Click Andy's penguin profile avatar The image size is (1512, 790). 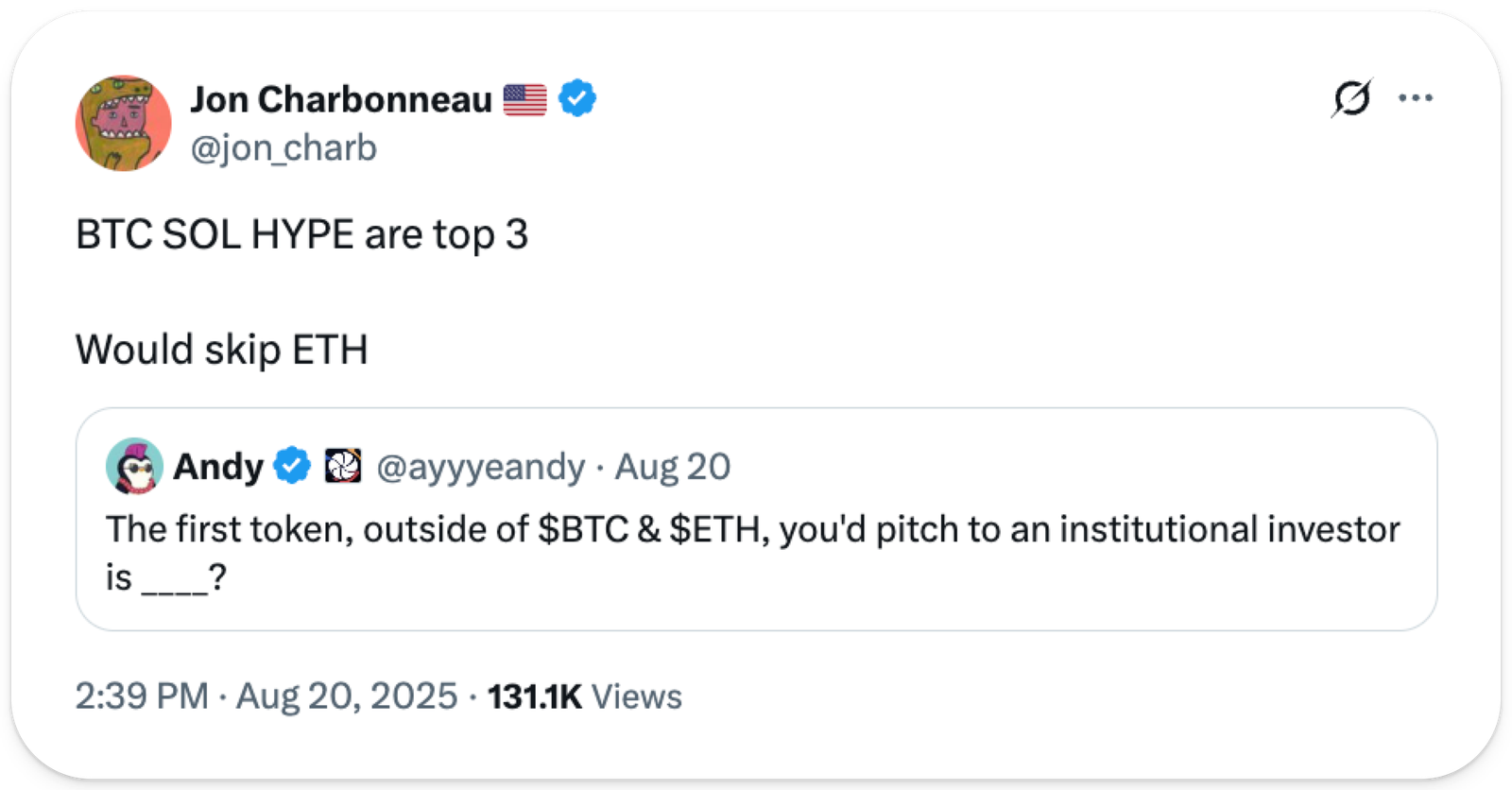coord(134,466)
